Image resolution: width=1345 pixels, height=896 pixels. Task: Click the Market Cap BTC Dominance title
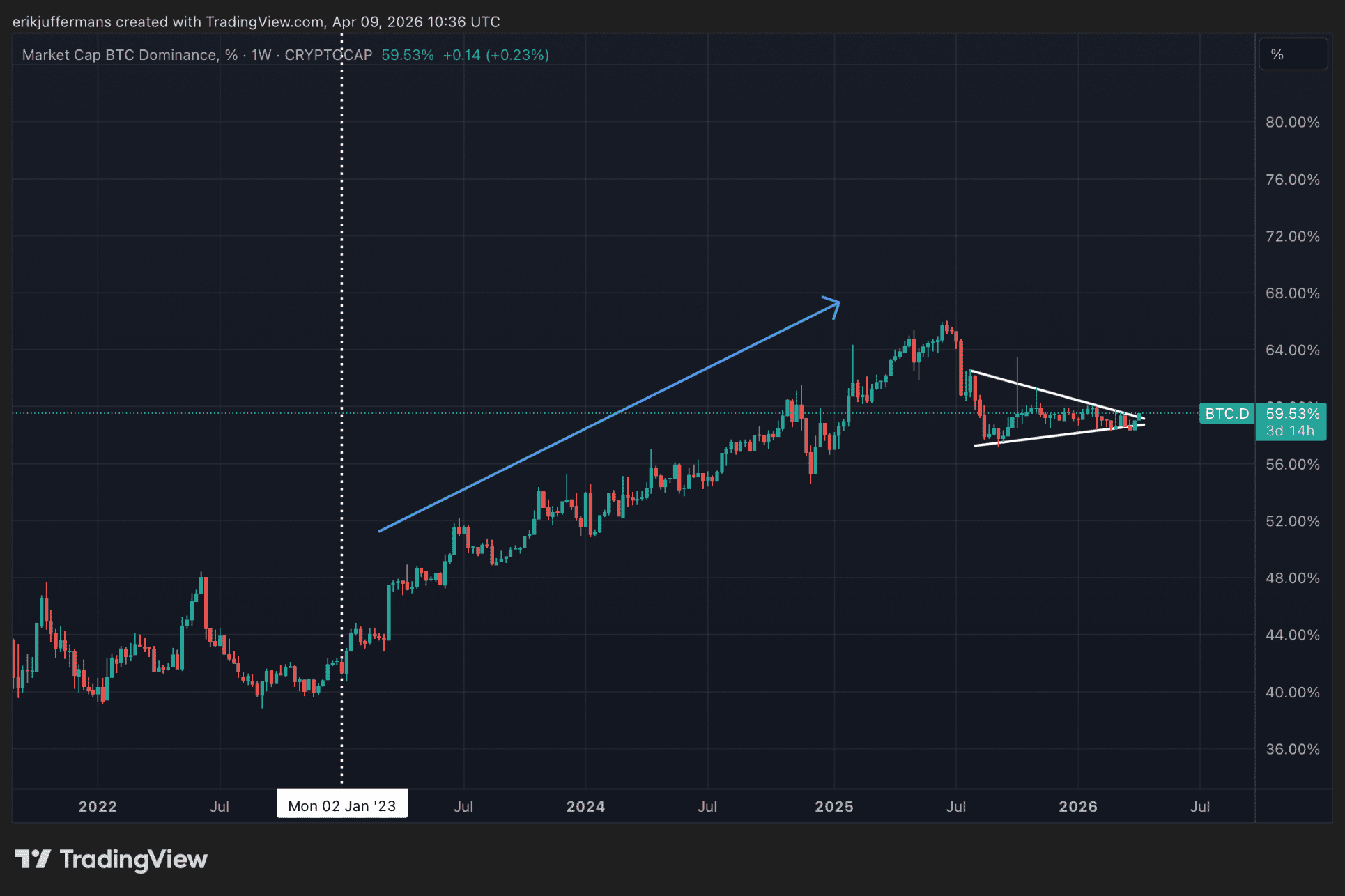click(x=120, y=55)
